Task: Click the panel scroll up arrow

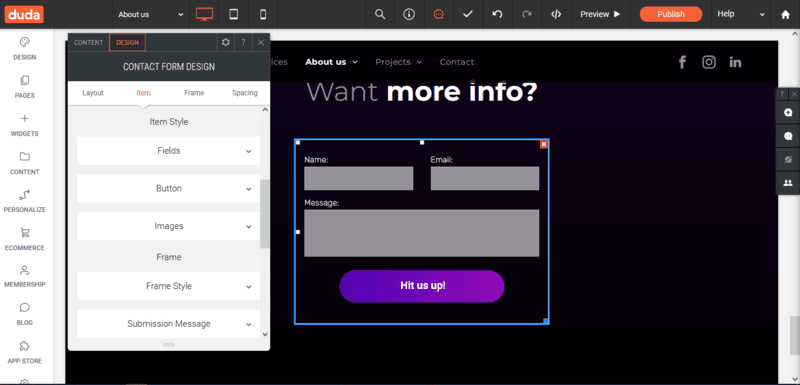Action: (x=265, y=110)
